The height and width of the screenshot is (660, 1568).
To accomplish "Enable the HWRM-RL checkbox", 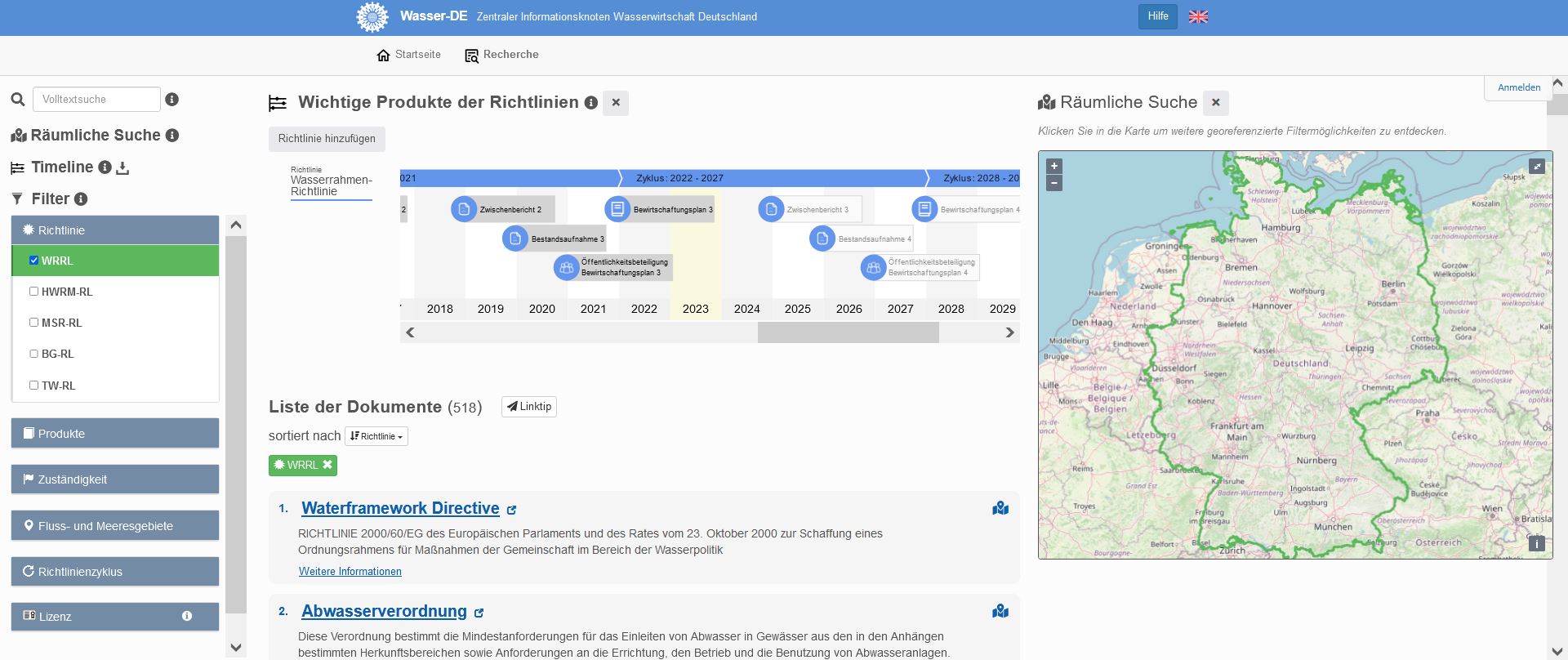I will pyautogui.click(x=33, y=292).
